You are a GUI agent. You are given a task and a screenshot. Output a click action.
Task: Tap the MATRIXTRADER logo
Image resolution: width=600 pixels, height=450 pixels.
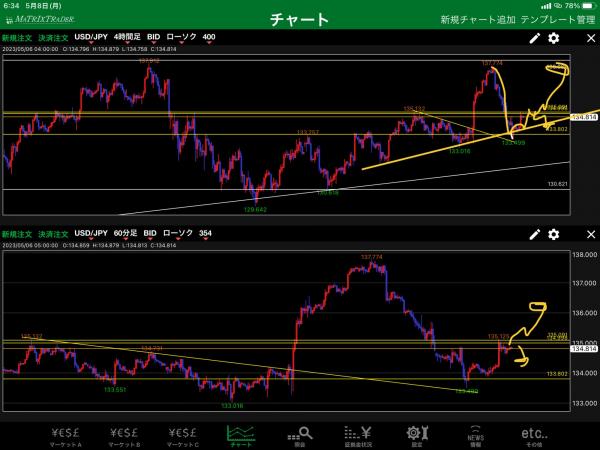(x=41, y=19)
